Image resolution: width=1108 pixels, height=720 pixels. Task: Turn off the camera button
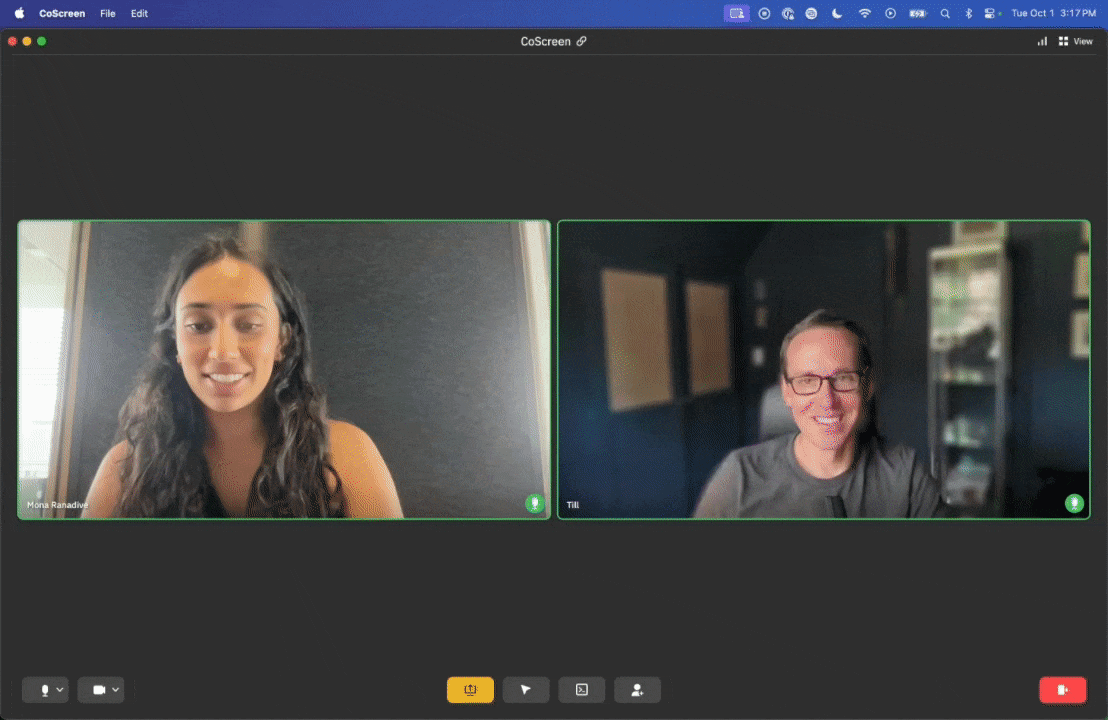tap(99, 690)
